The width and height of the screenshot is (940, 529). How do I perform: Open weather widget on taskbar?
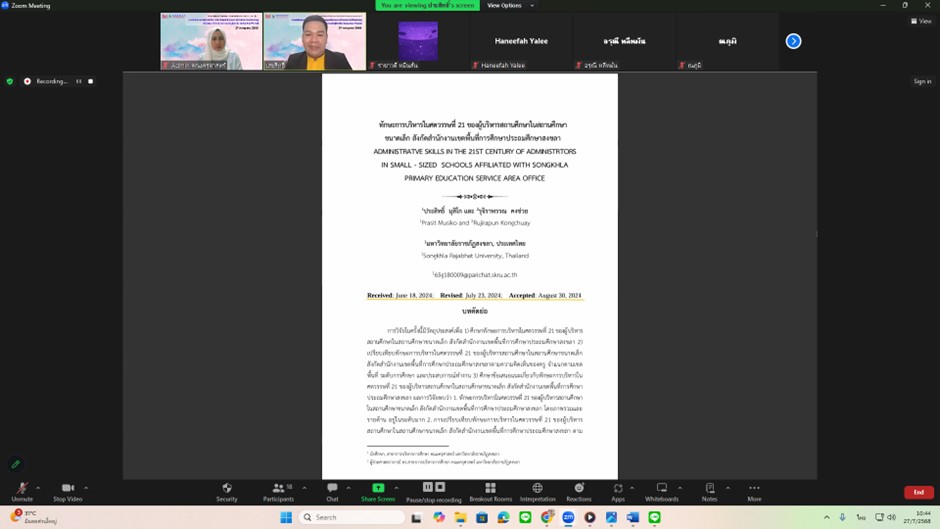coord(35,517)
